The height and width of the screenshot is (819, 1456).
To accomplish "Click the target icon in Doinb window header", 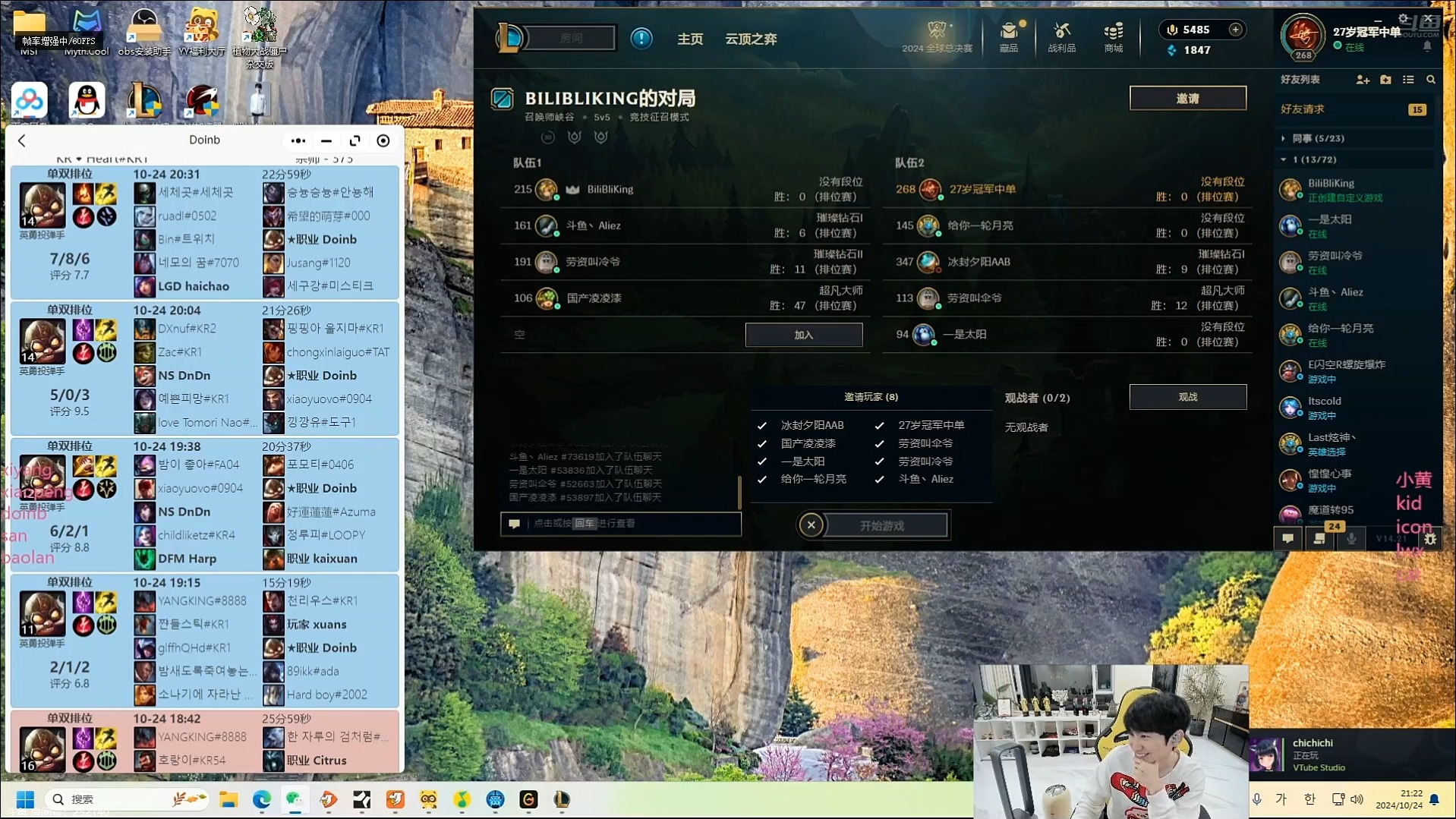I will (x=383, y=141).
